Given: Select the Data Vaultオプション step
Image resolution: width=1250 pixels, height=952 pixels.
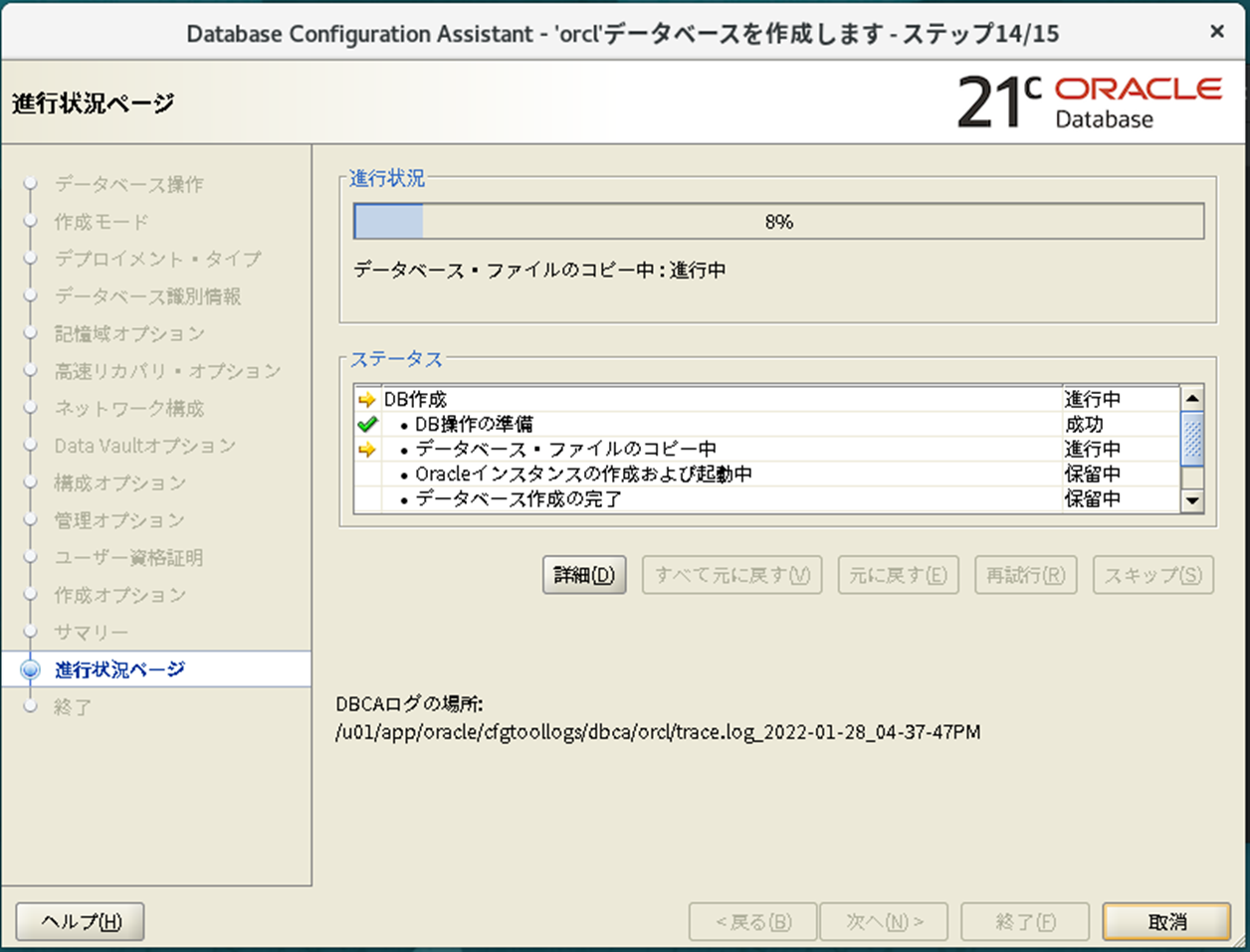Looking at the screenshot, I should click(x=144, y=446).
